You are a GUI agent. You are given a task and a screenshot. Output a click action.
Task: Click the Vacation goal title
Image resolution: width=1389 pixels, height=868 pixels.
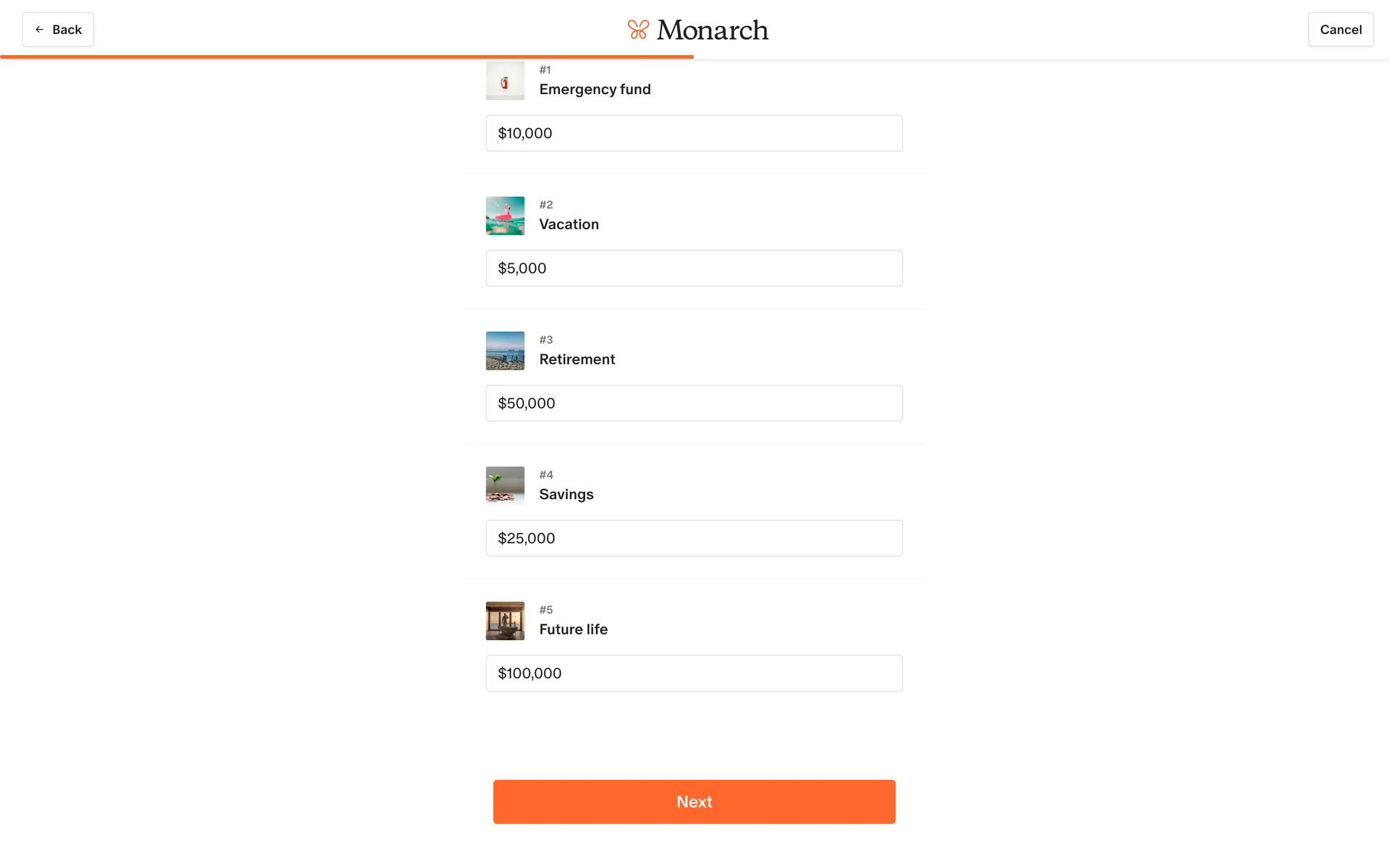(569, 224)
